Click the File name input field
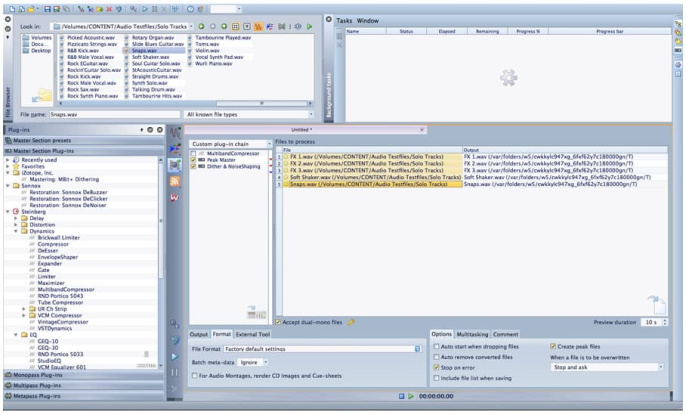The image size is (686, 415). click(115, 114)
